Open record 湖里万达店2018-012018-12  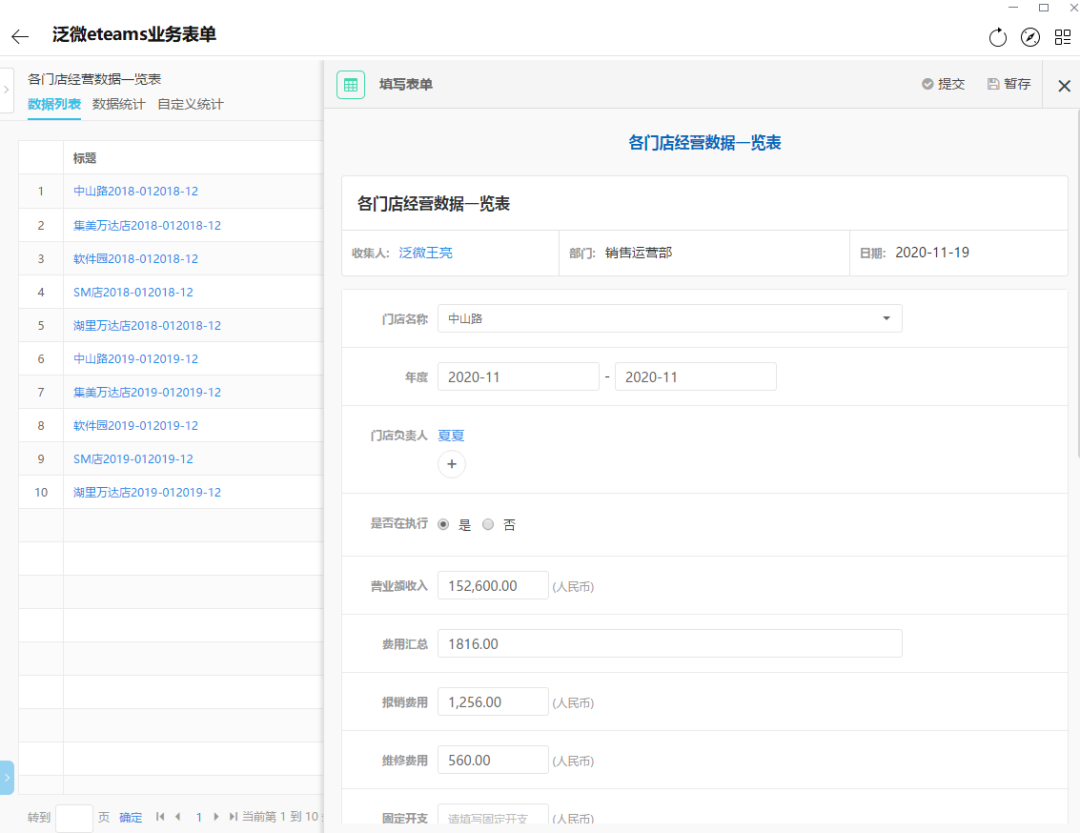click(147, 325)
